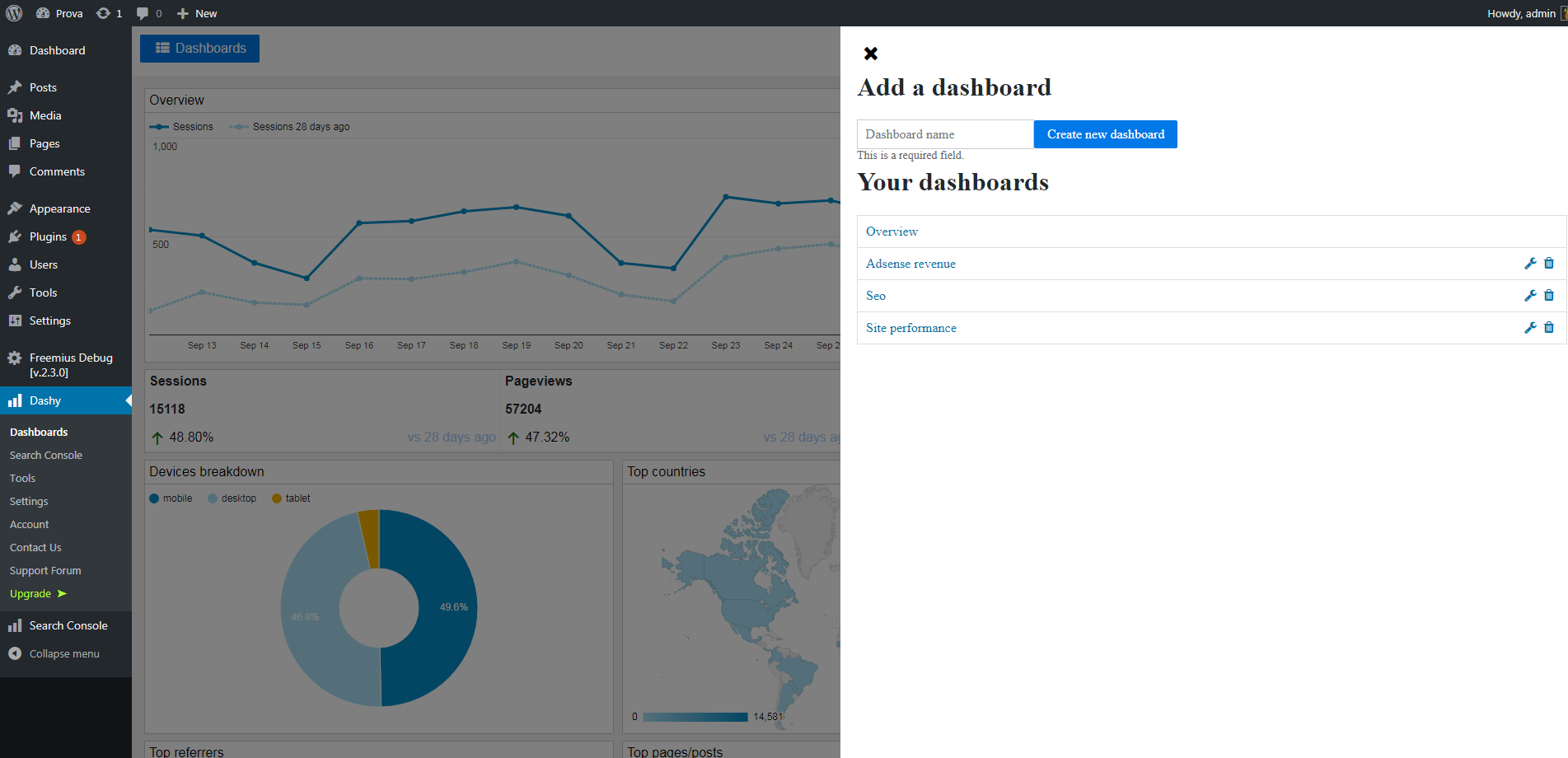Click the Posts pin icon
The height and width of the screenshot is (758, 1568).
click(15, 87)
